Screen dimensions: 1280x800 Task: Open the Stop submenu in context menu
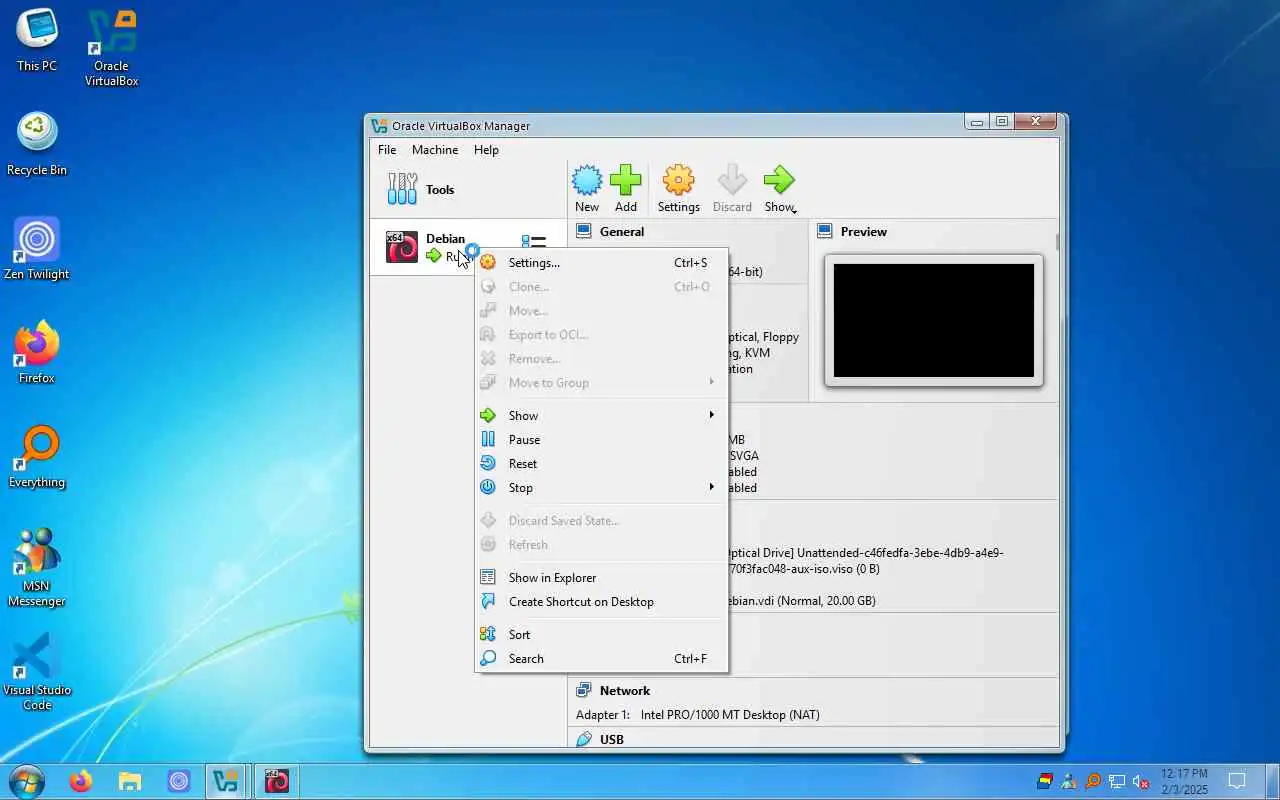[x=601, y=488]
